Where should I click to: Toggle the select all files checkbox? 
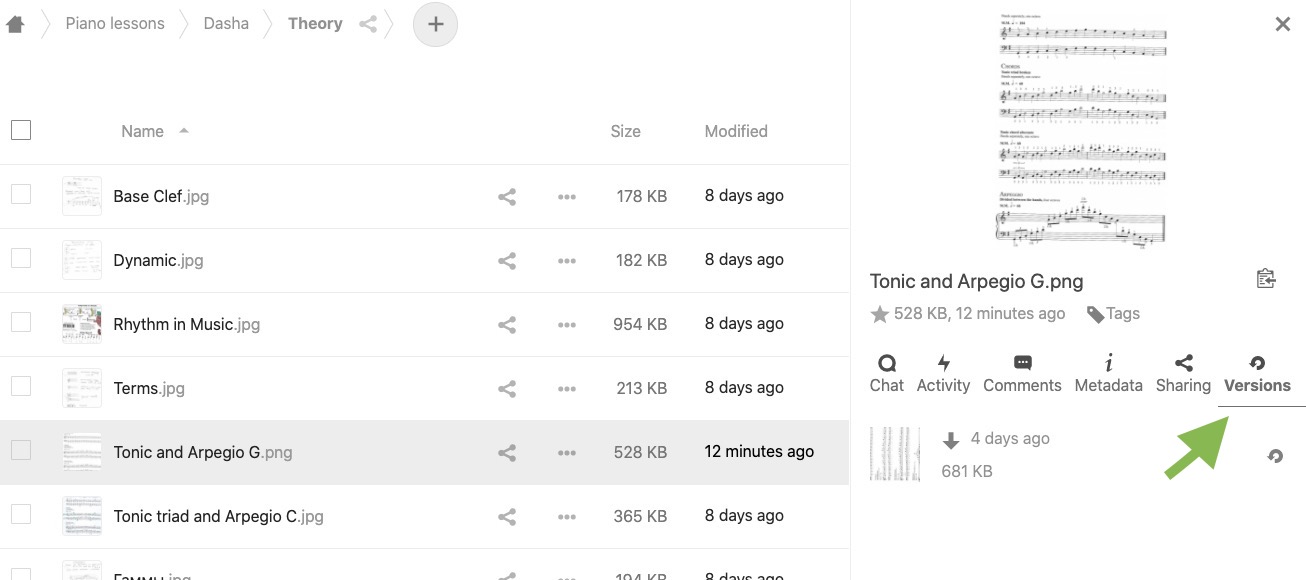[21, 130]
